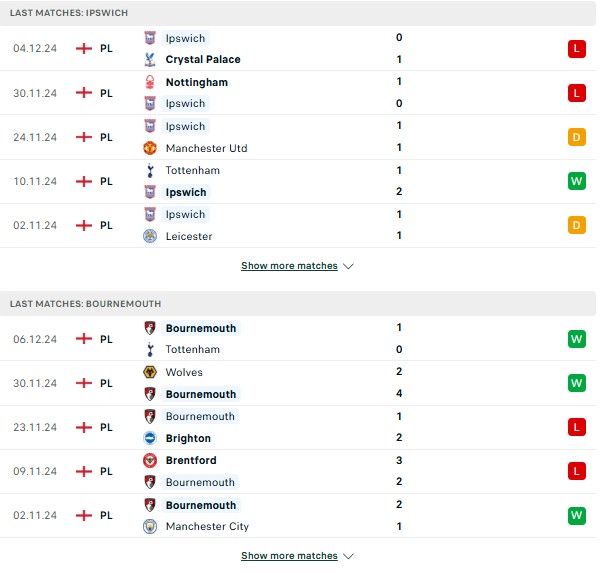The image size is (601, 573).
Task: Click the Leicester club crest
Action: [x=150, y=236]
